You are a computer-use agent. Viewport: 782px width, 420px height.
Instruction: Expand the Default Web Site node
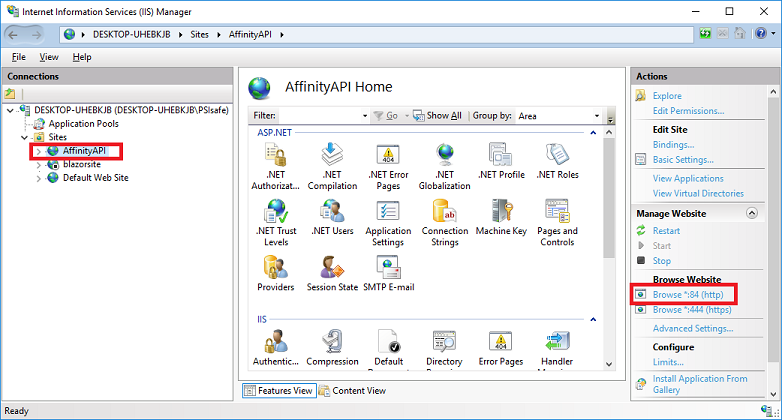[x=39, y=178]
